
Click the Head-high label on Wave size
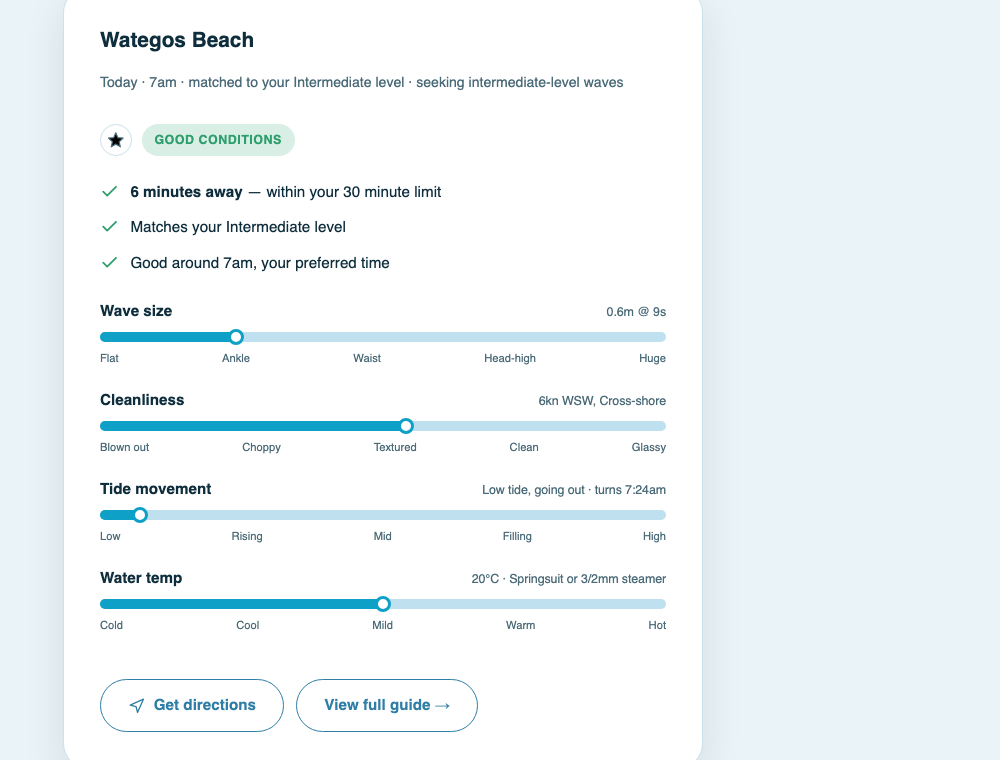pos(510,358)
